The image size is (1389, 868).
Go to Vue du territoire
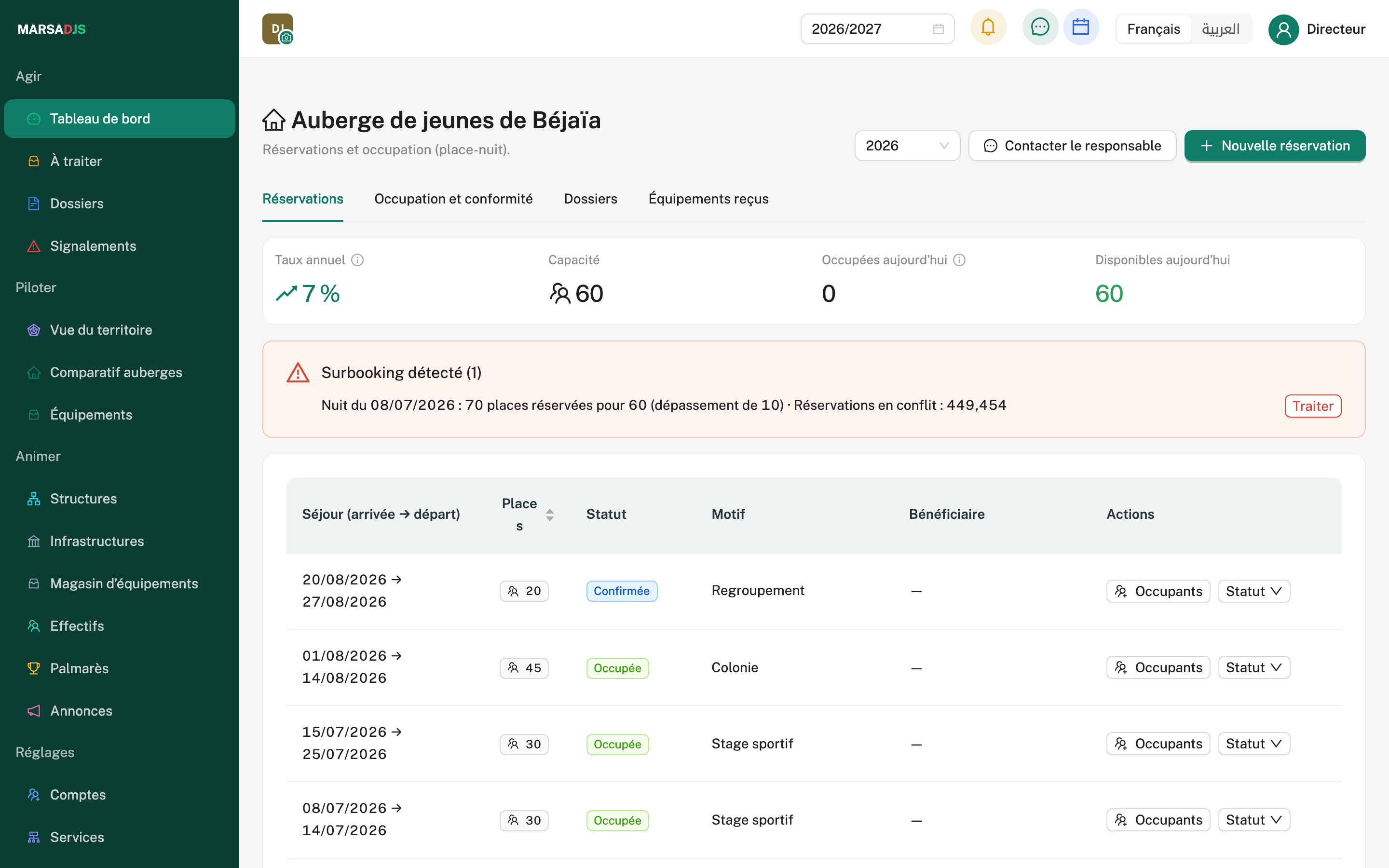(x=120, y=329)
